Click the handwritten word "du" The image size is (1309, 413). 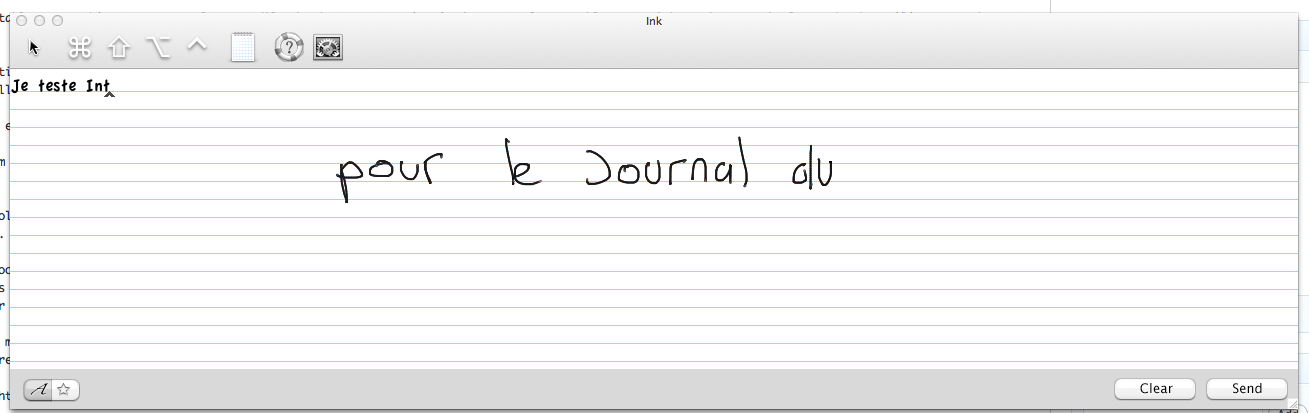click(x=811, y=173)
